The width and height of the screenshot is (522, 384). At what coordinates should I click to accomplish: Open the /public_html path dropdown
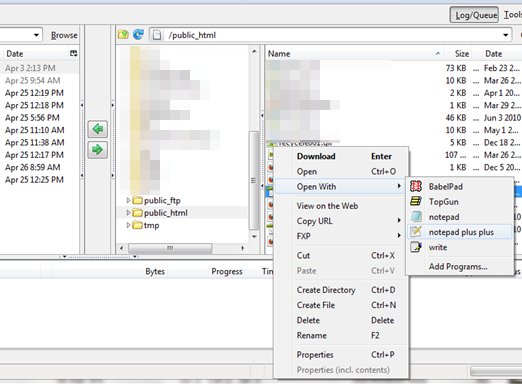[506, 35]
